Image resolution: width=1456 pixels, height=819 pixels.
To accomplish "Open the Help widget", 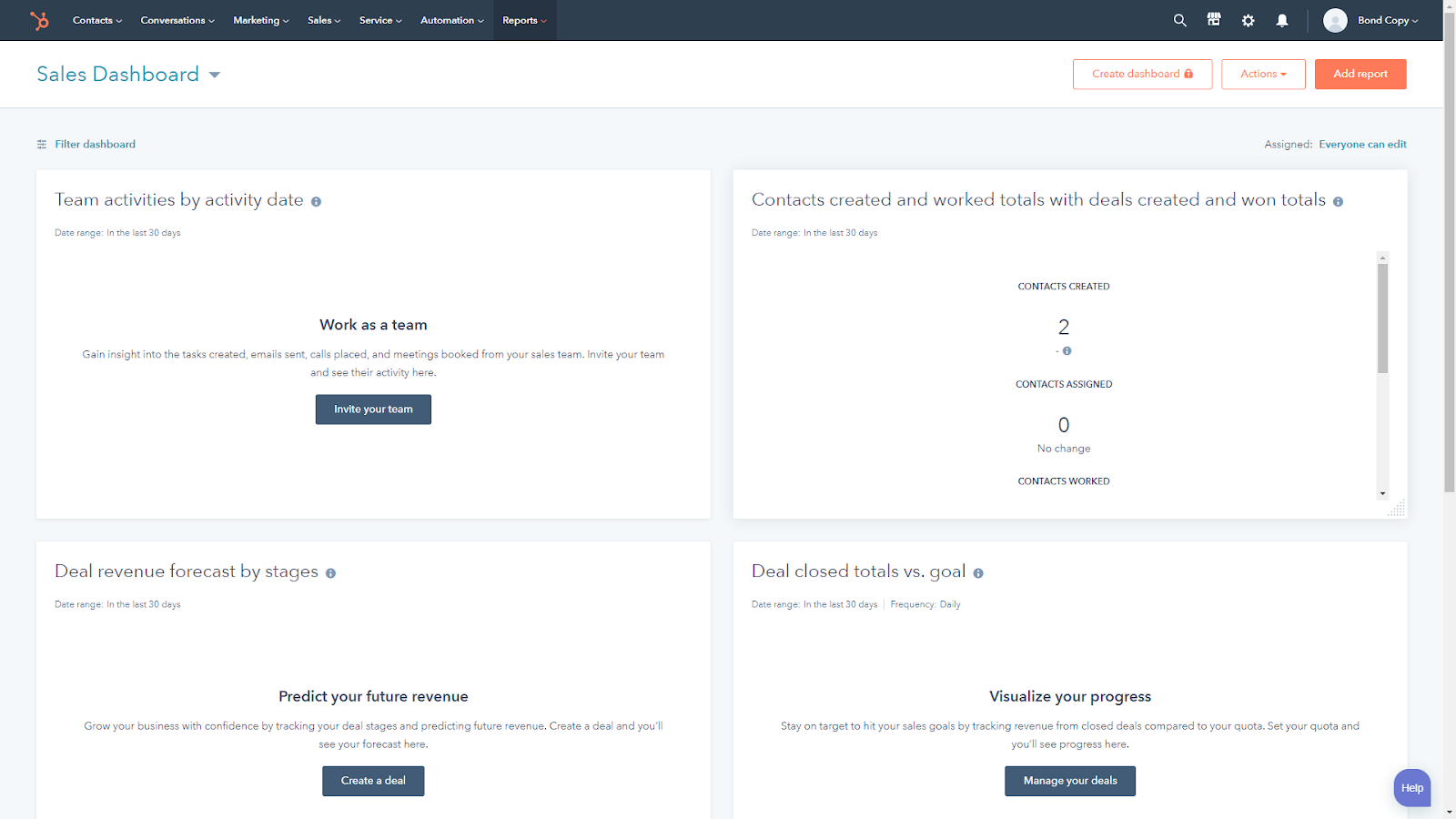I will point(1411,788).
